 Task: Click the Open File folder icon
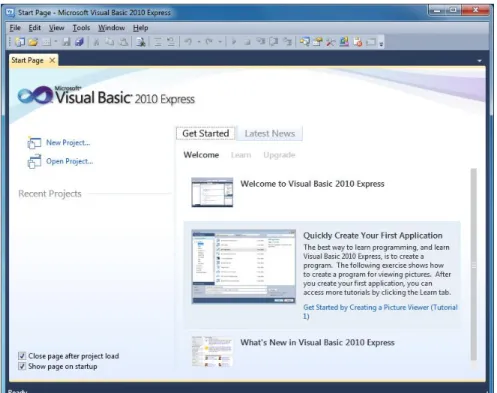point(33,42)
